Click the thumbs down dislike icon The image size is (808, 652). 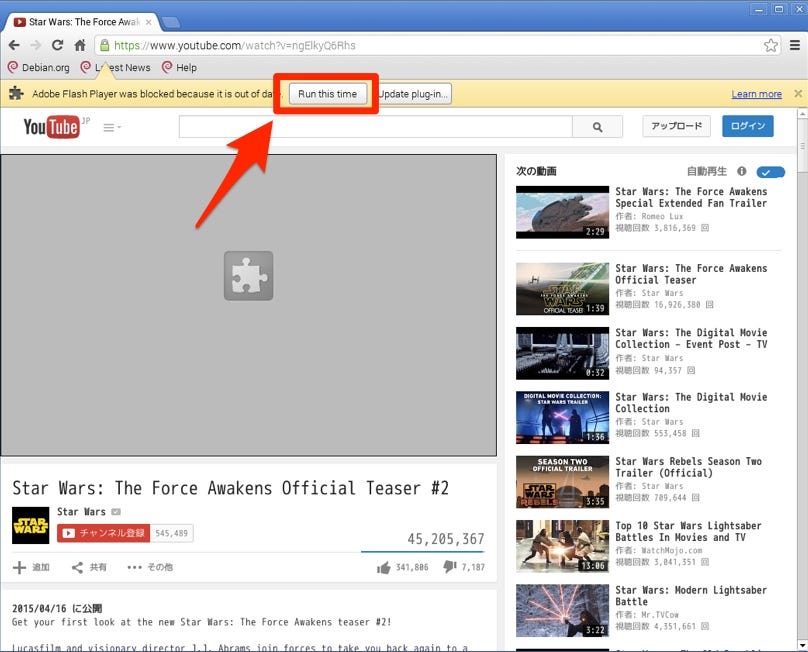click(x=450, y=567)
